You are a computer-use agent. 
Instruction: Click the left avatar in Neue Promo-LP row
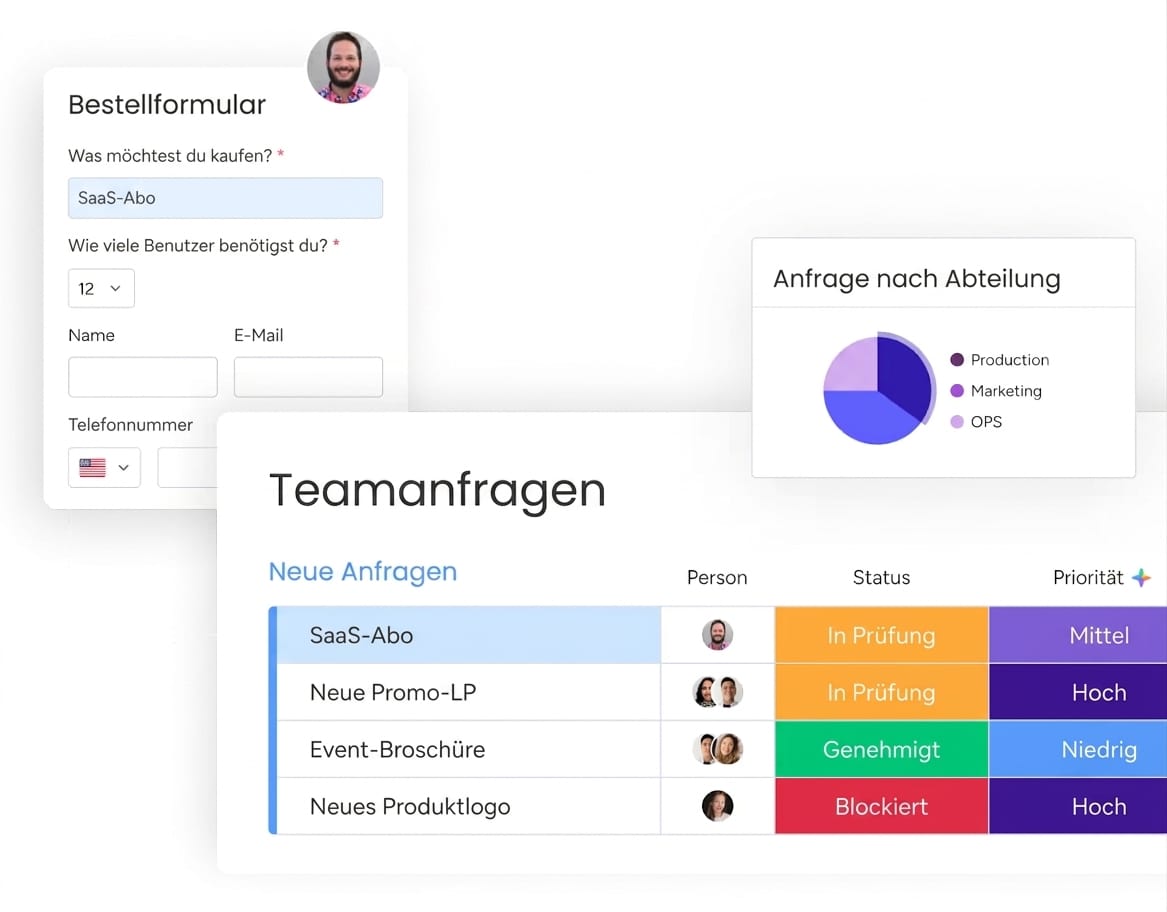click(x=706, y=692)
